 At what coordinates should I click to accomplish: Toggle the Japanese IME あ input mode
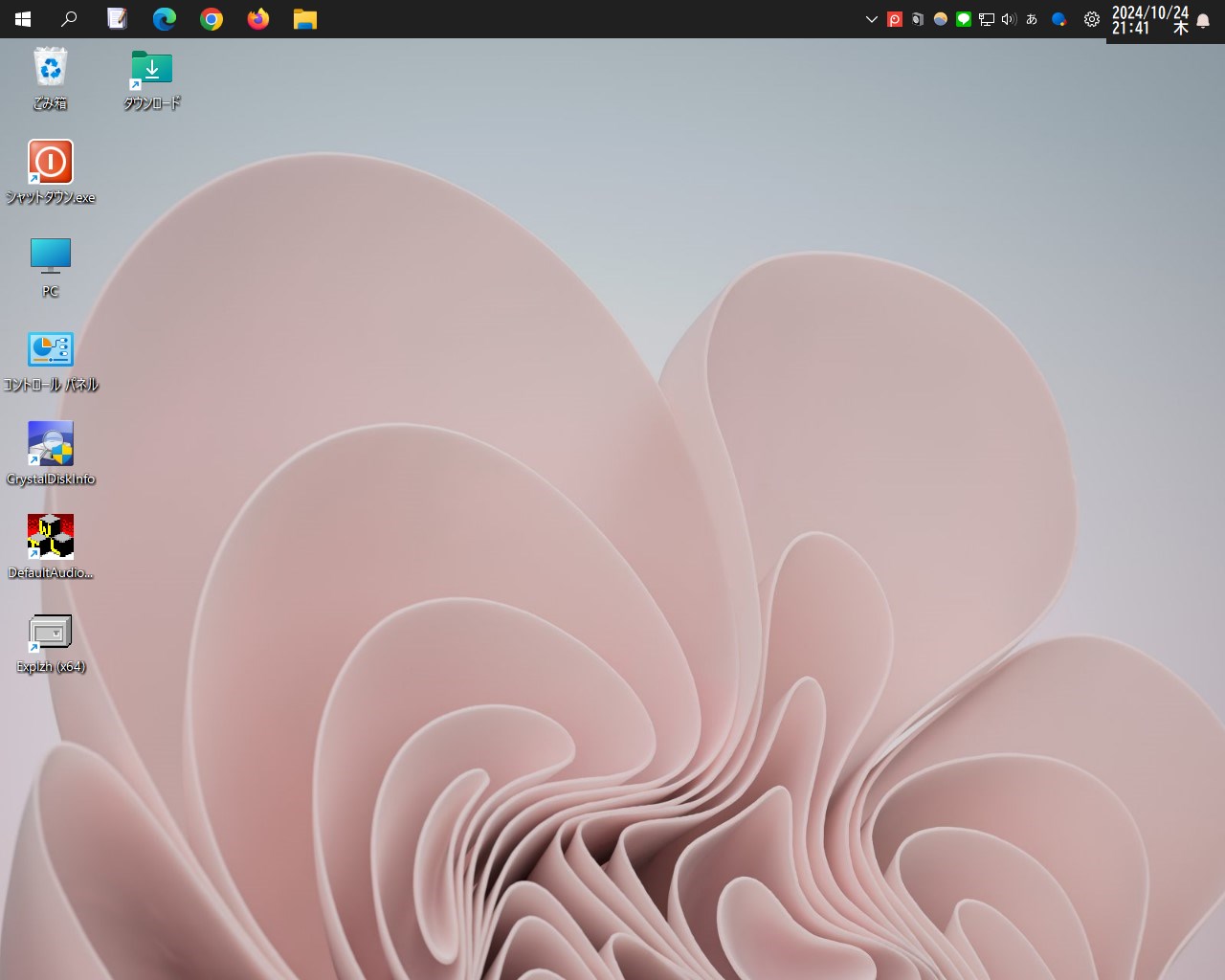pyautogui.click(x=1032, y=19)
